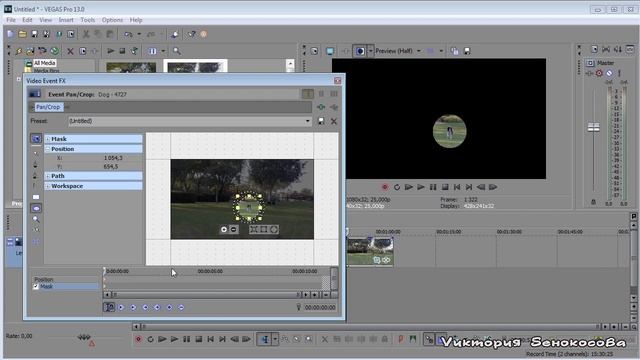Click Pause in the preview window transport

pyautogui.click(x=433, y=187)
